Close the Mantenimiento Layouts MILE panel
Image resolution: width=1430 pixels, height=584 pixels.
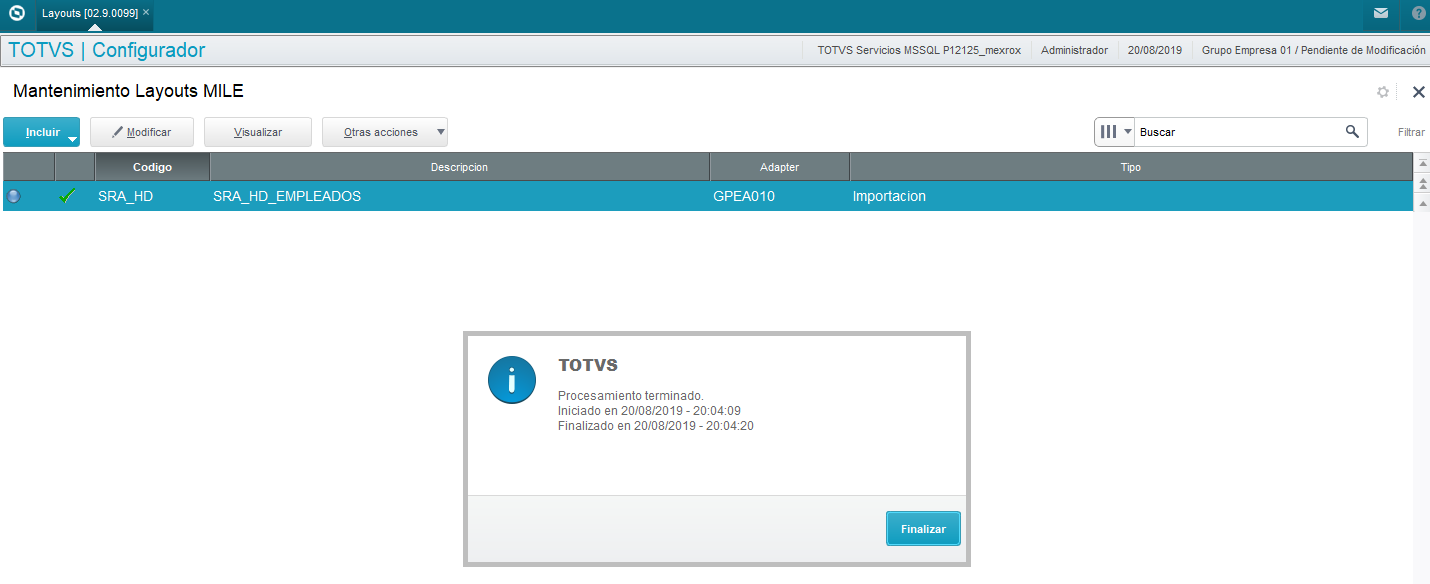click(x=1418, y=92)
